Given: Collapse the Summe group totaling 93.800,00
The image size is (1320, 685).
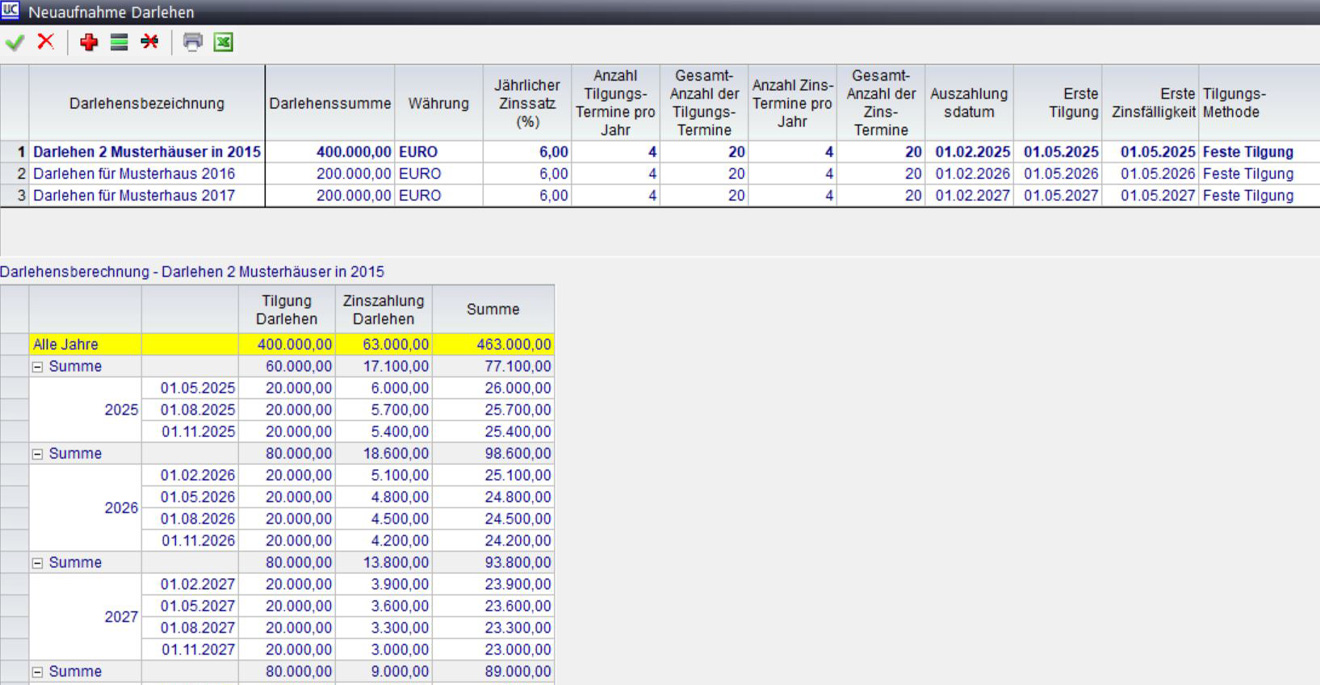Looking at the screenshot, I should click(x=38, y=563).
